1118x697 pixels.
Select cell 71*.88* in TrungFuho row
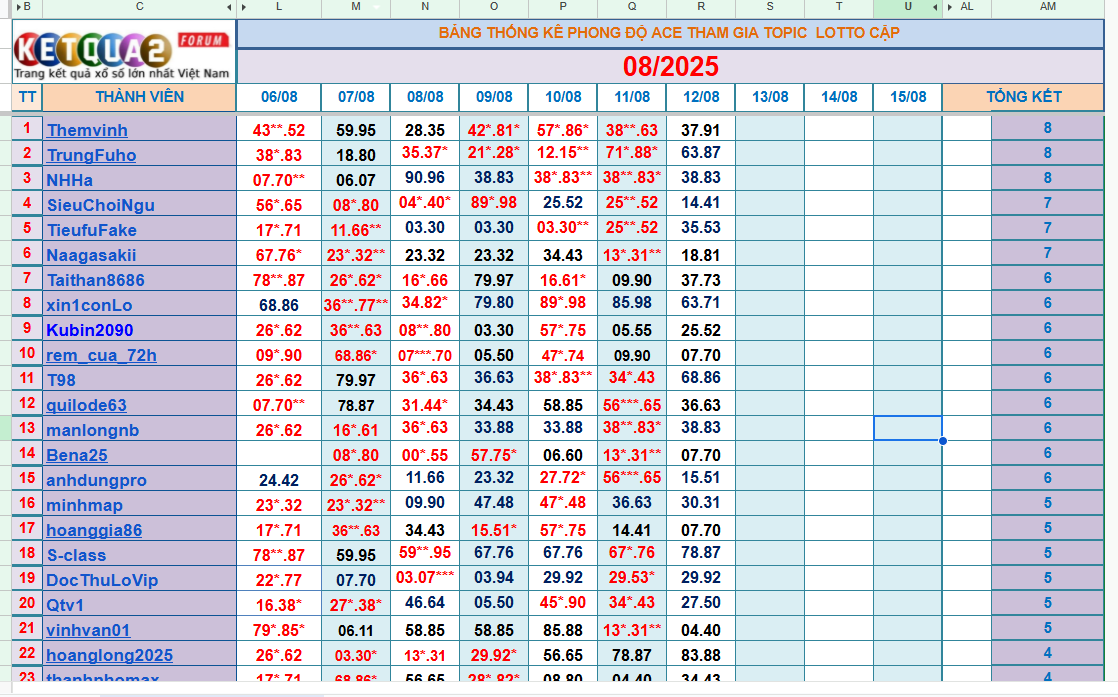tap(632, 154)
